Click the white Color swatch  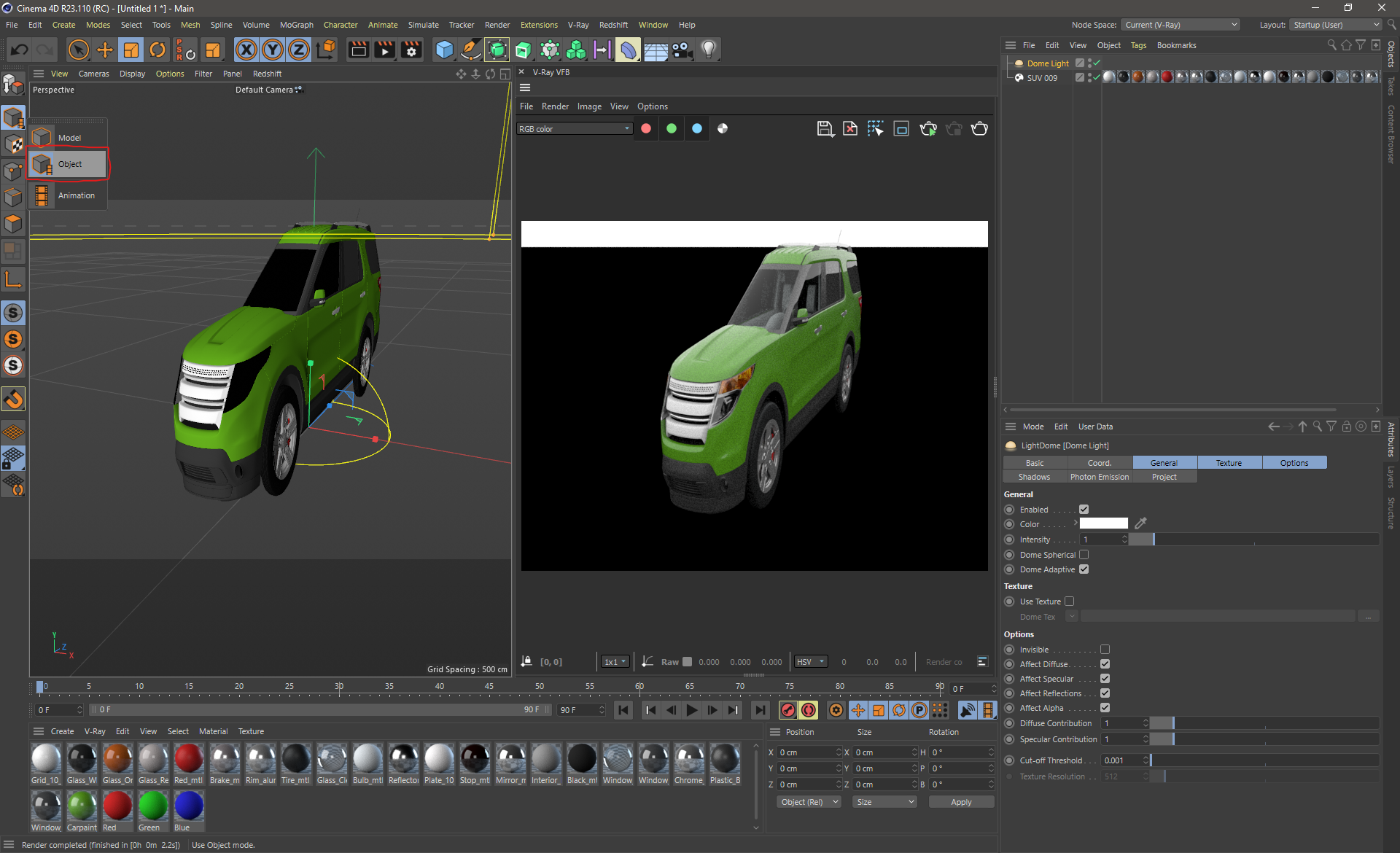click(x=1103, y=523)
